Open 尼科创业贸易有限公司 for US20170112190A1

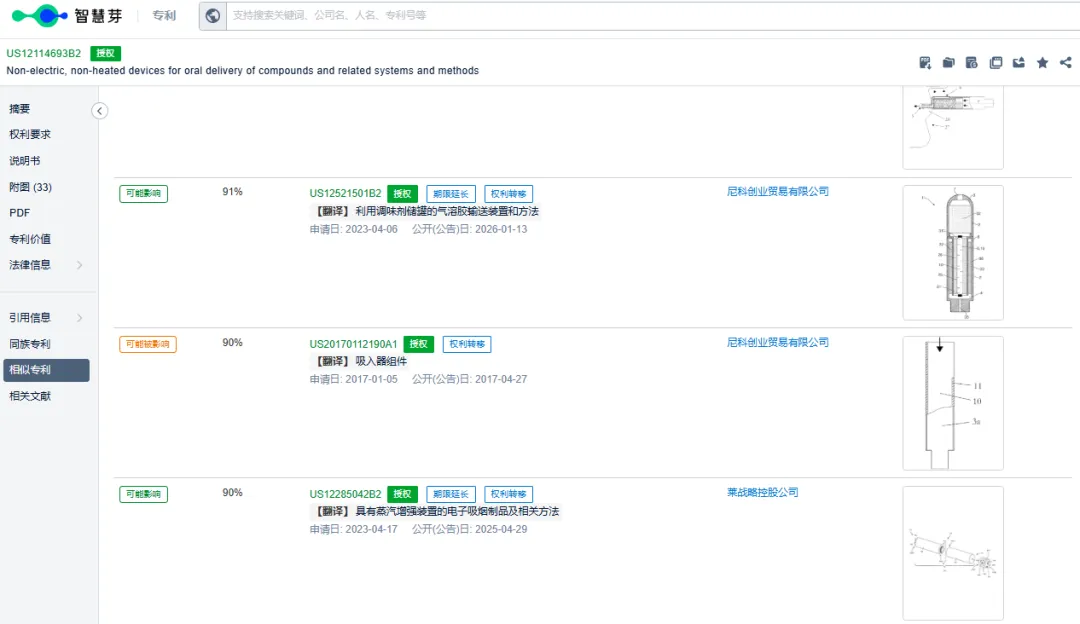pyautogui.click(x=778, y=342)
